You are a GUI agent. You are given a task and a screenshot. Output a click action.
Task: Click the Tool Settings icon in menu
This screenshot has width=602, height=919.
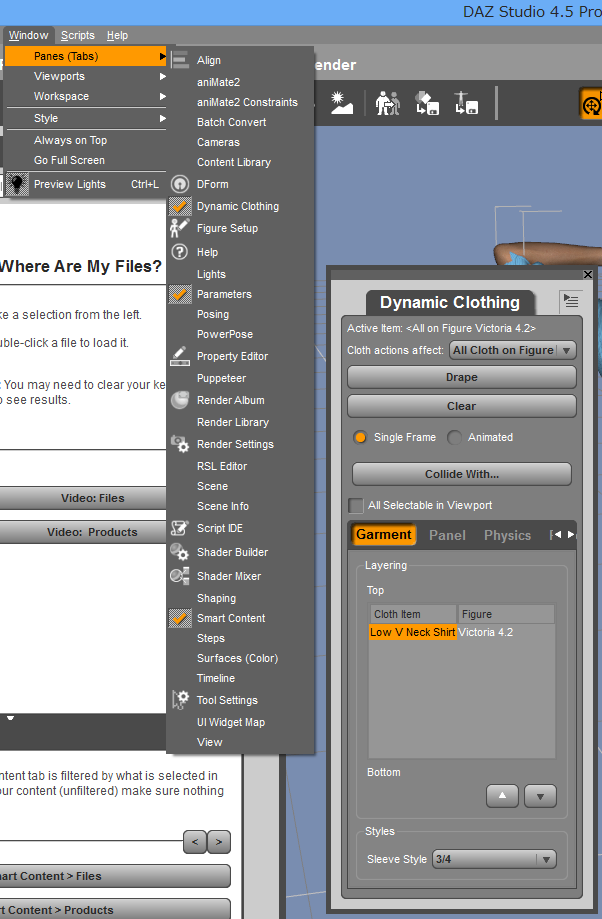tap(180, 700)
